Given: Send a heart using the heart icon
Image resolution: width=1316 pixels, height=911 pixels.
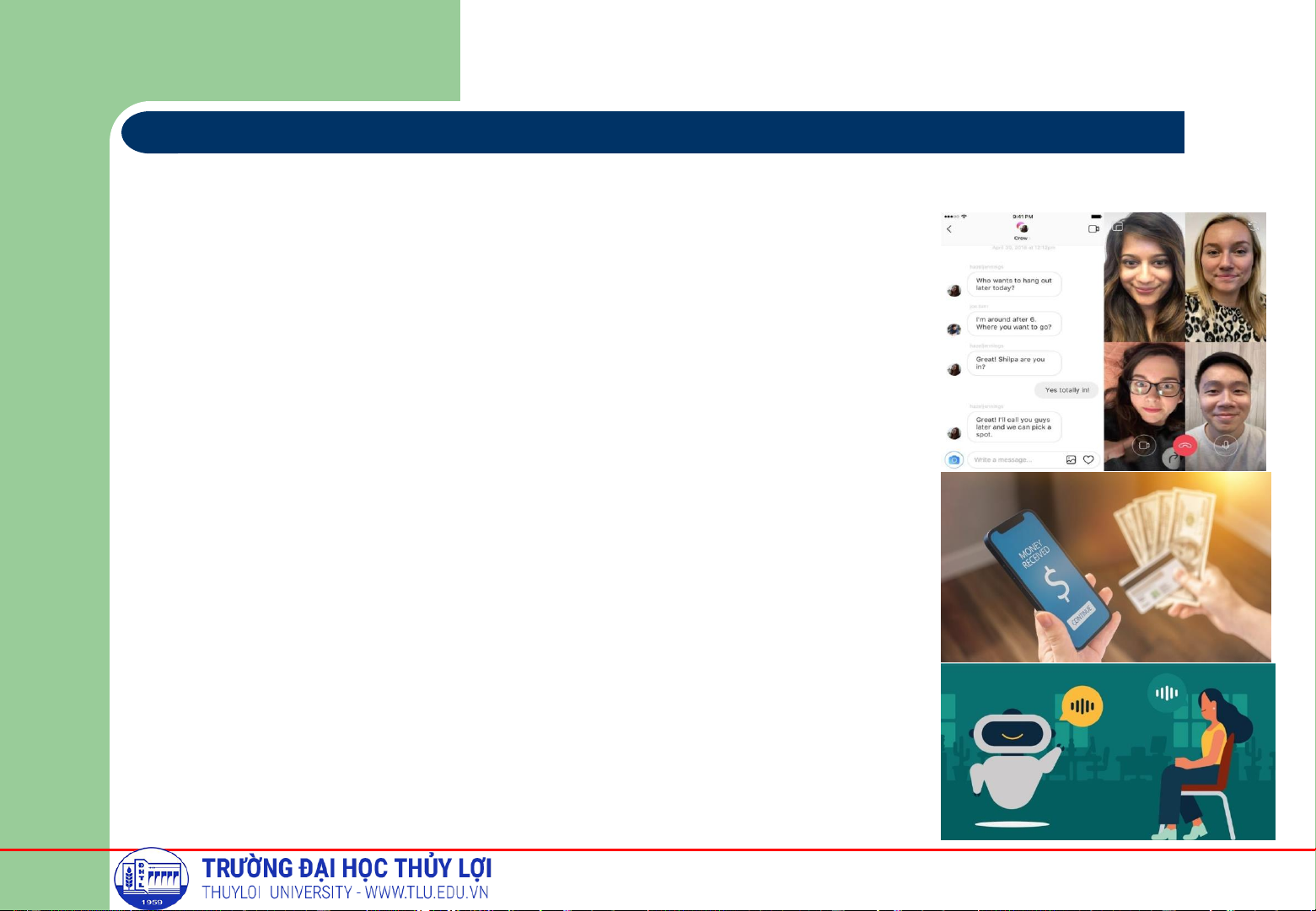Looking at the screenshot, I should 1088,460.
